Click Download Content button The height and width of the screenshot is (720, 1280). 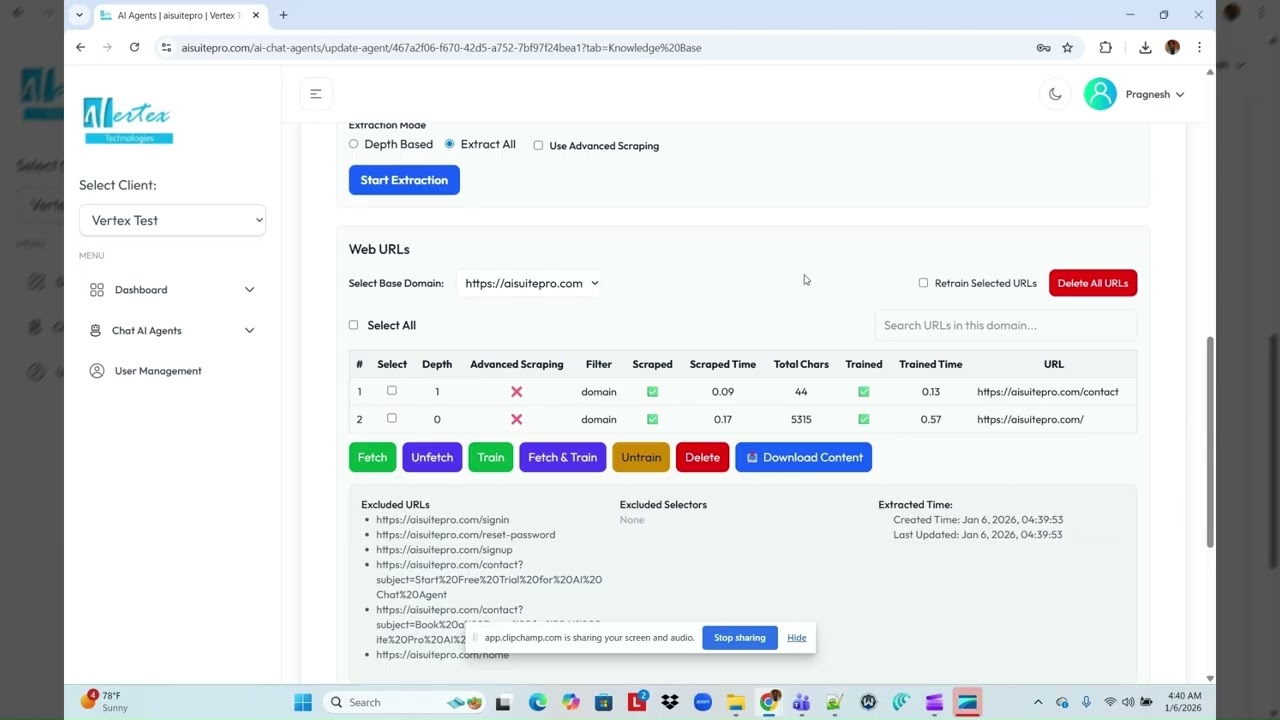coord(804,457)
